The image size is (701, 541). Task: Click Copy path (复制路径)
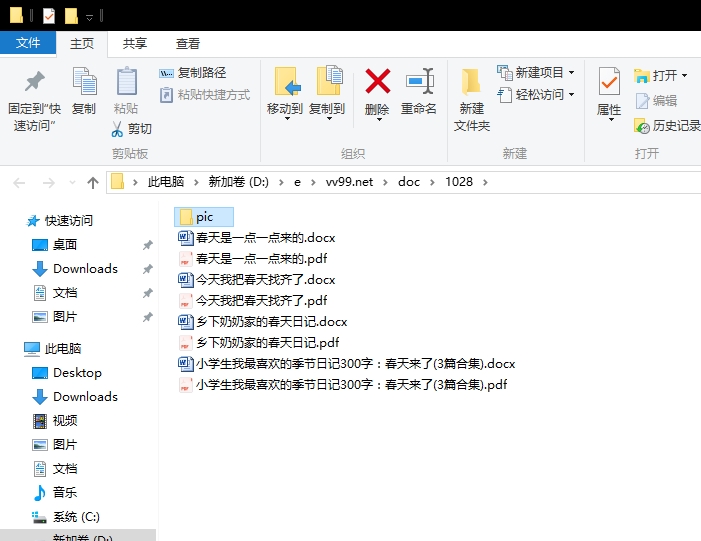pyautogui.click(x=193, y=73)
